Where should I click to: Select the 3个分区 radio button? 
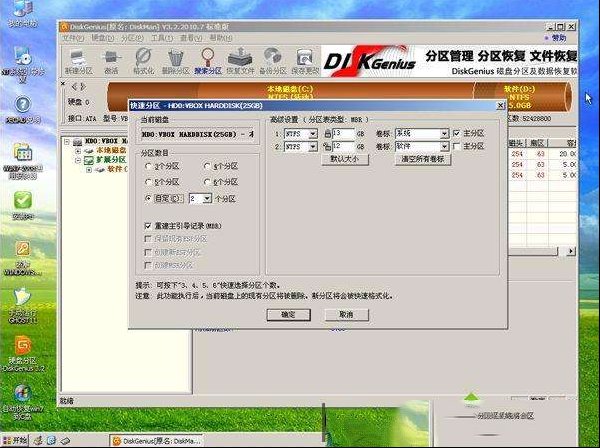click(148, 166)
